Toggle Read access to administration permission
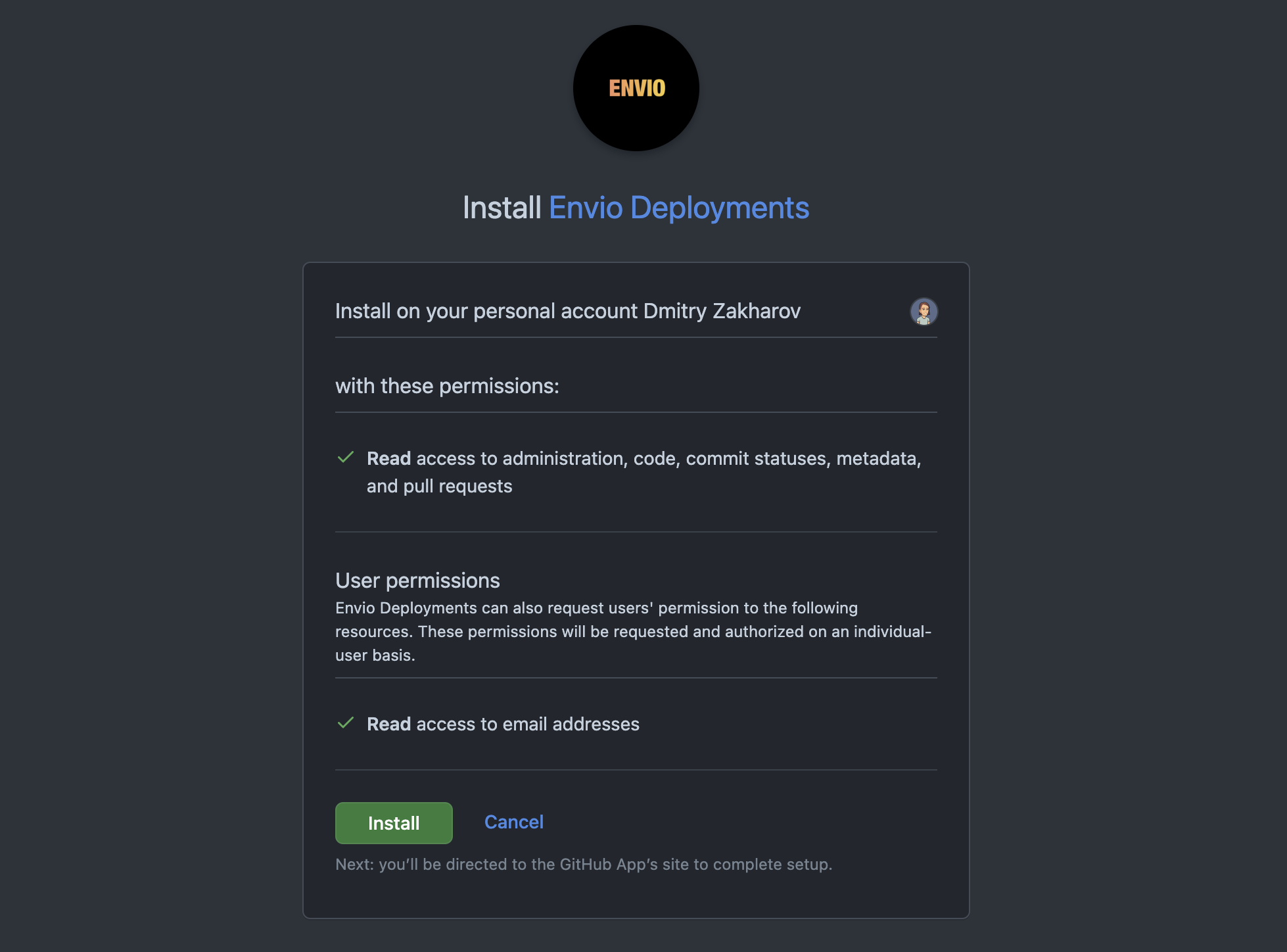This screenshot has width=1287, height=952. tap(345, 457)
